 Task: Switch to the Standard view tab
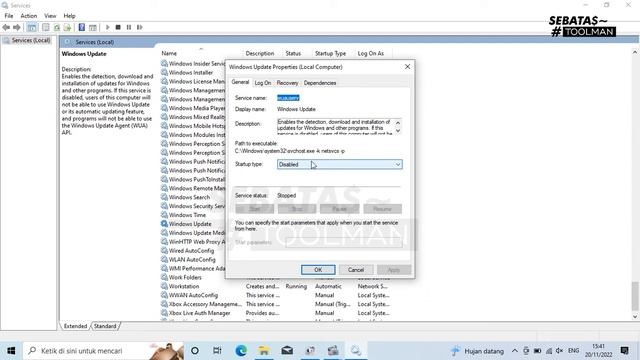coord(105,326)
